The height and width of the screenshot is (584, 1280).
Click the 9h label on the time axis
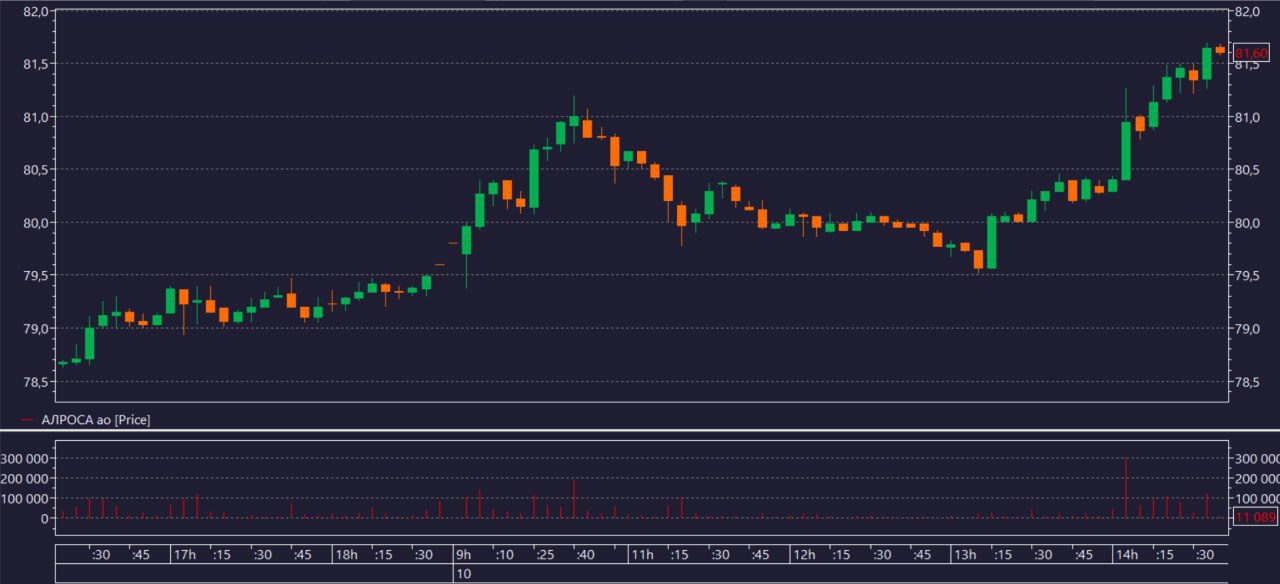[464, 554]
